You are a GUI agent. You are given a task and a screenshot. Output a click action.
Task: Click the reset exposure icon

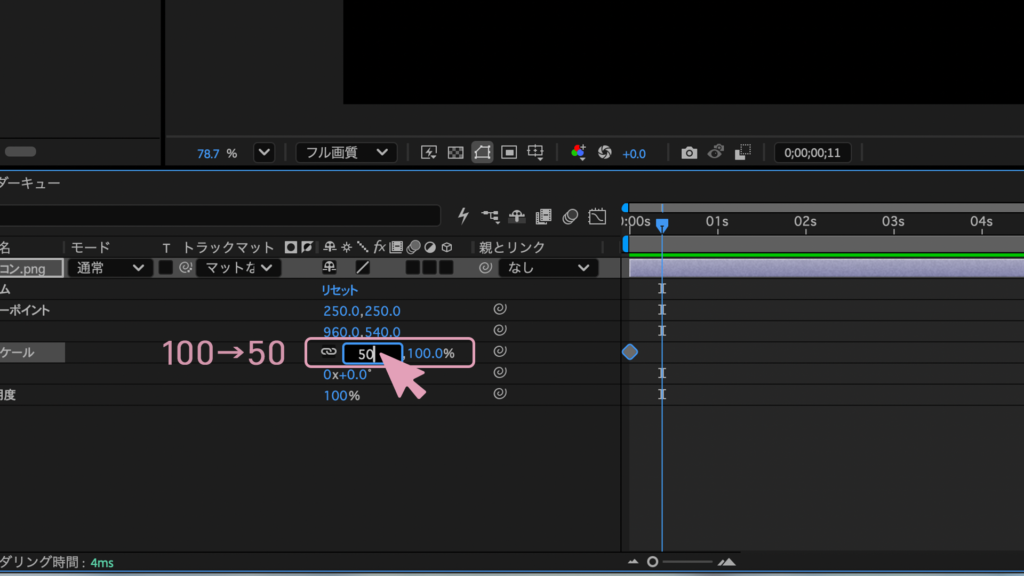(605, 153)
